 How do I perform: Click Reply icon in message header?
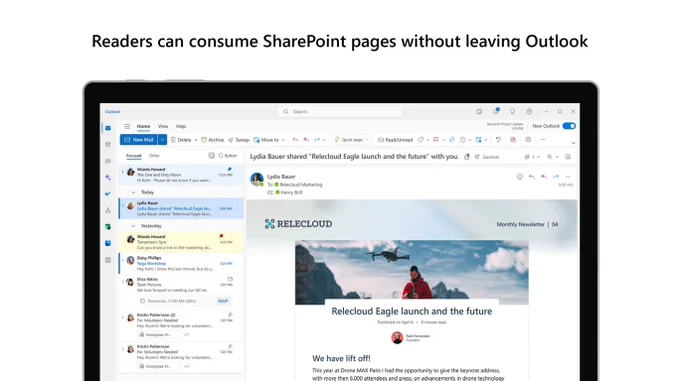532,177
